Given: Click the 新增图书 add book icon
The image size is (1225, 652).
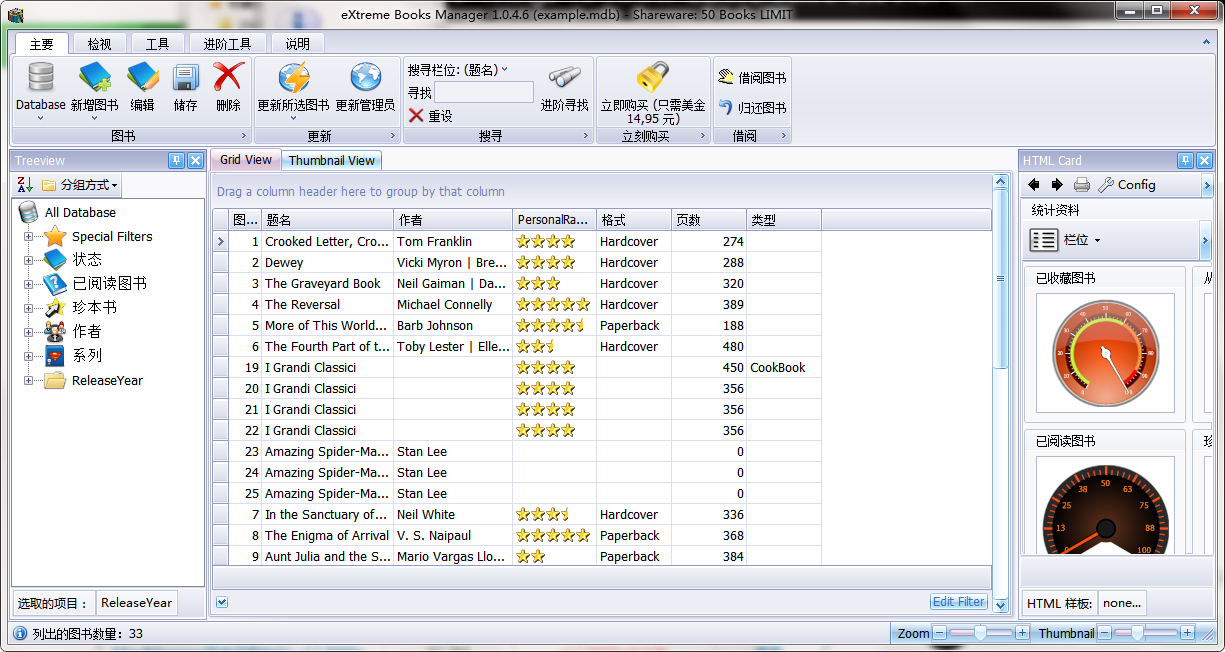Looking at the screenshot, I should 95,78.
